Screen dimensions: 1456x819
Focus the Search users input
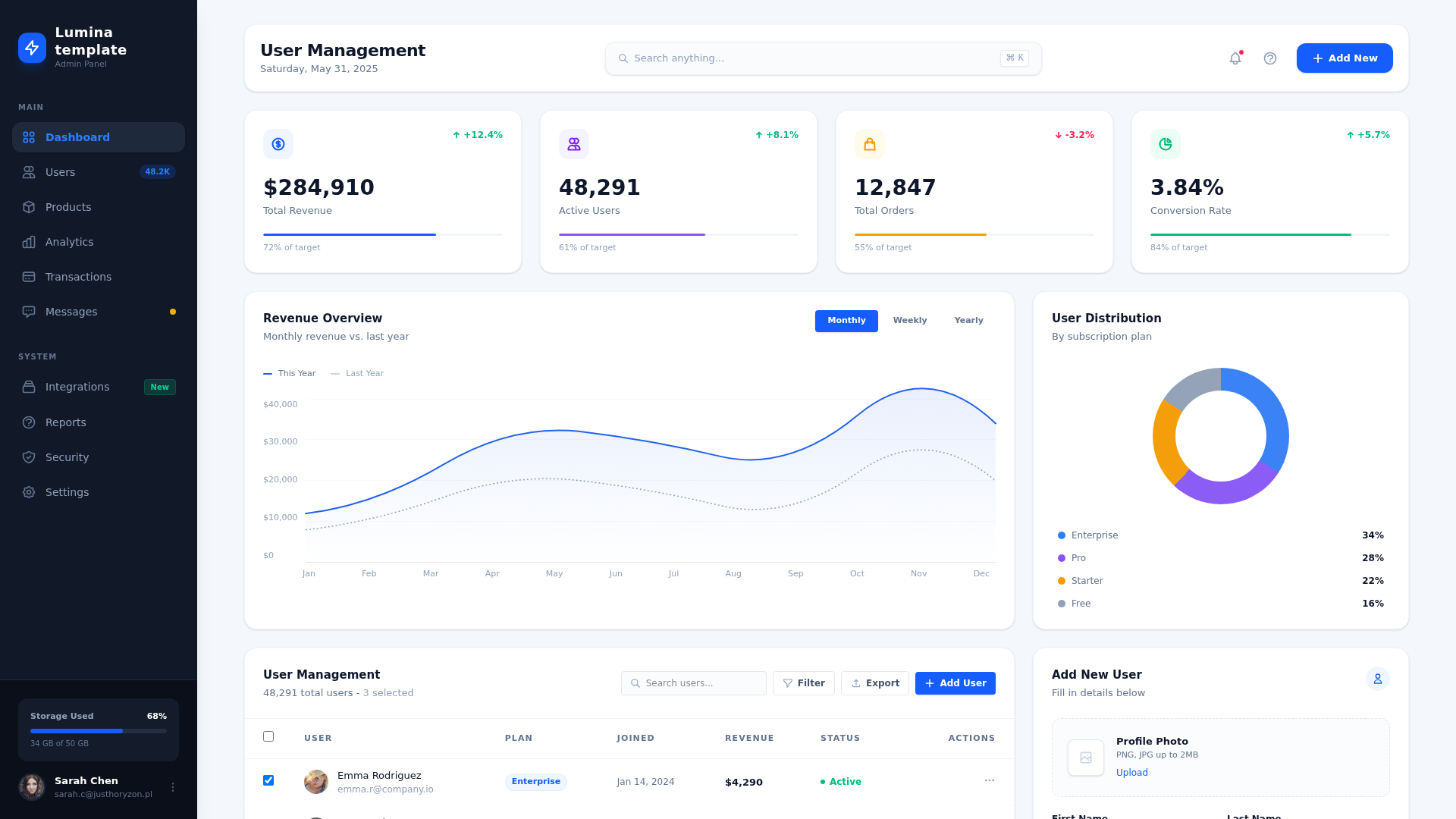pos(694,683)
